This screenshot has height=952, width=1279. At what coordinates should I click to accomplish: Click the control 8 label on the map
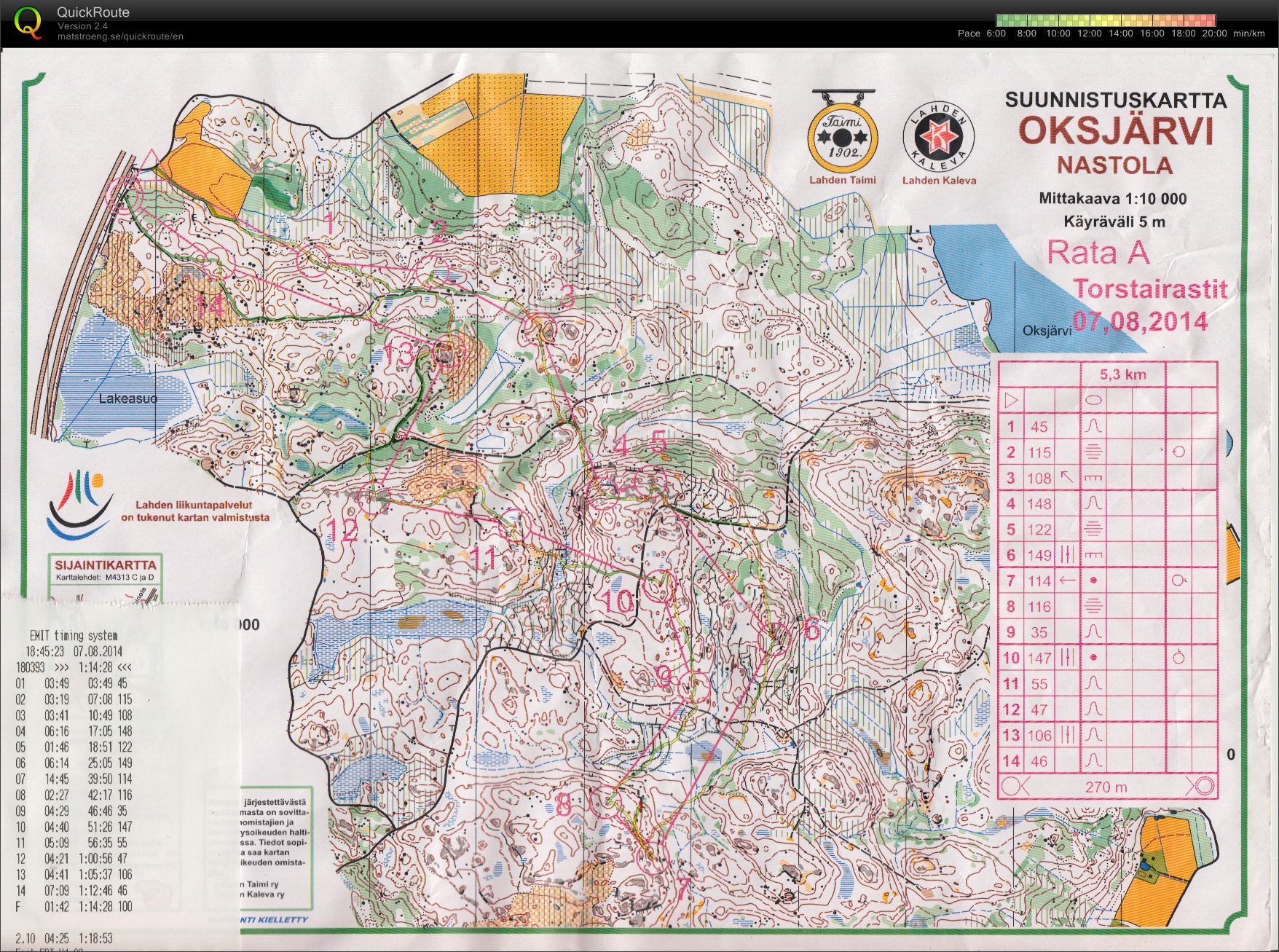point(564,805)
